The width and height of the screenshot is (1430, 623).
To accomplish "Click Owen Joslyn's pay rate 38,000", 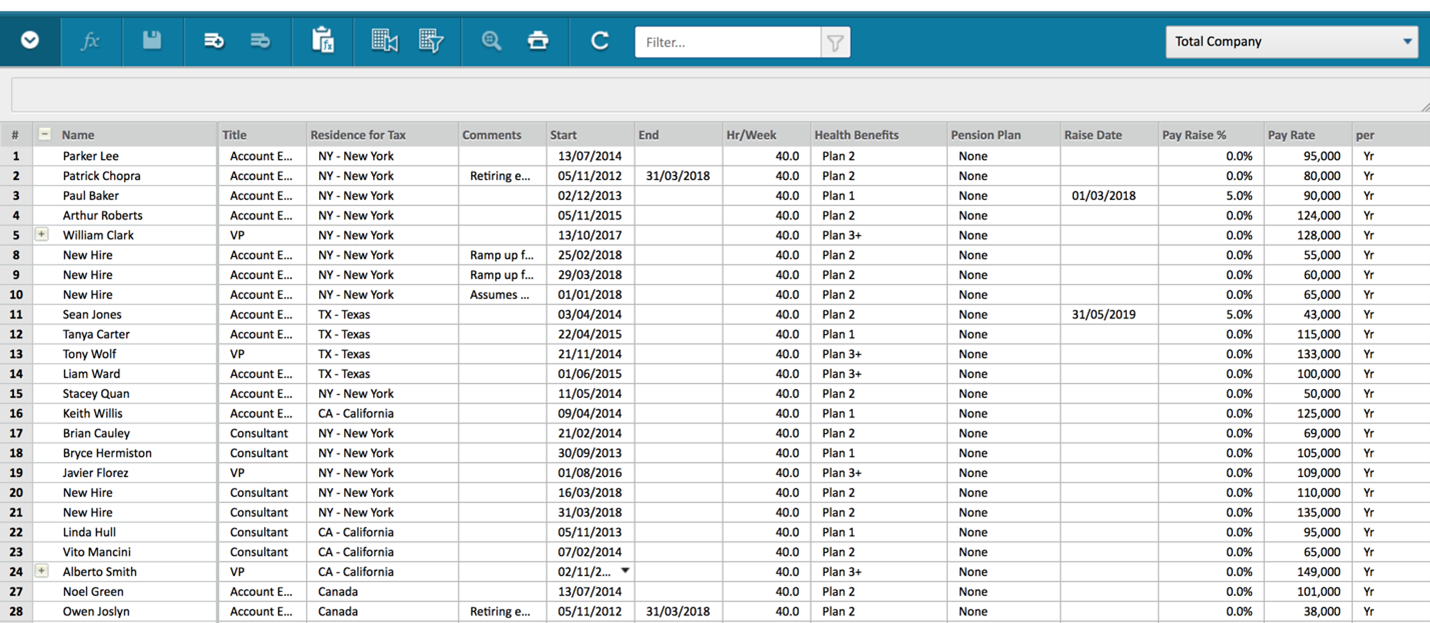I will (1322, 611).
